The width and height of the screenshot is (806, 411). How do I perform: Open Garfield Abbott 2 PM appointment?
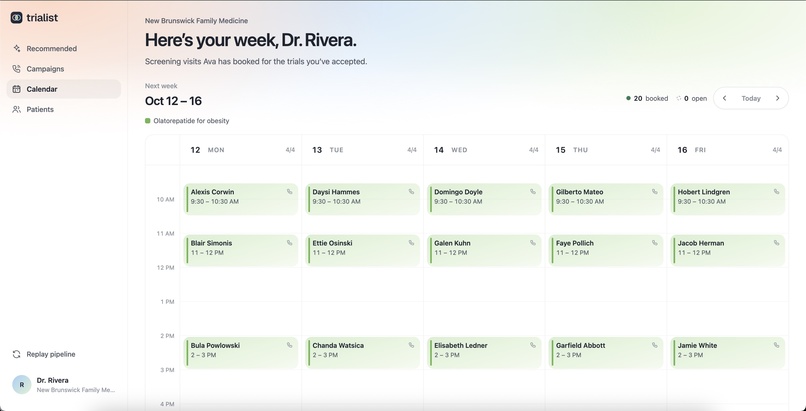coord(606,352)
